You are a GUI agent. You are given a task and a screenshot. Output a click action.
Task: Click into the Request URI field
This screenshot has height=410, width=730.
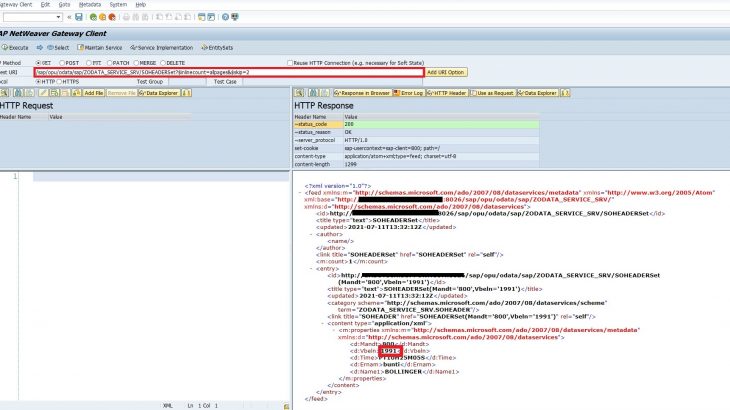pos(228,72)
